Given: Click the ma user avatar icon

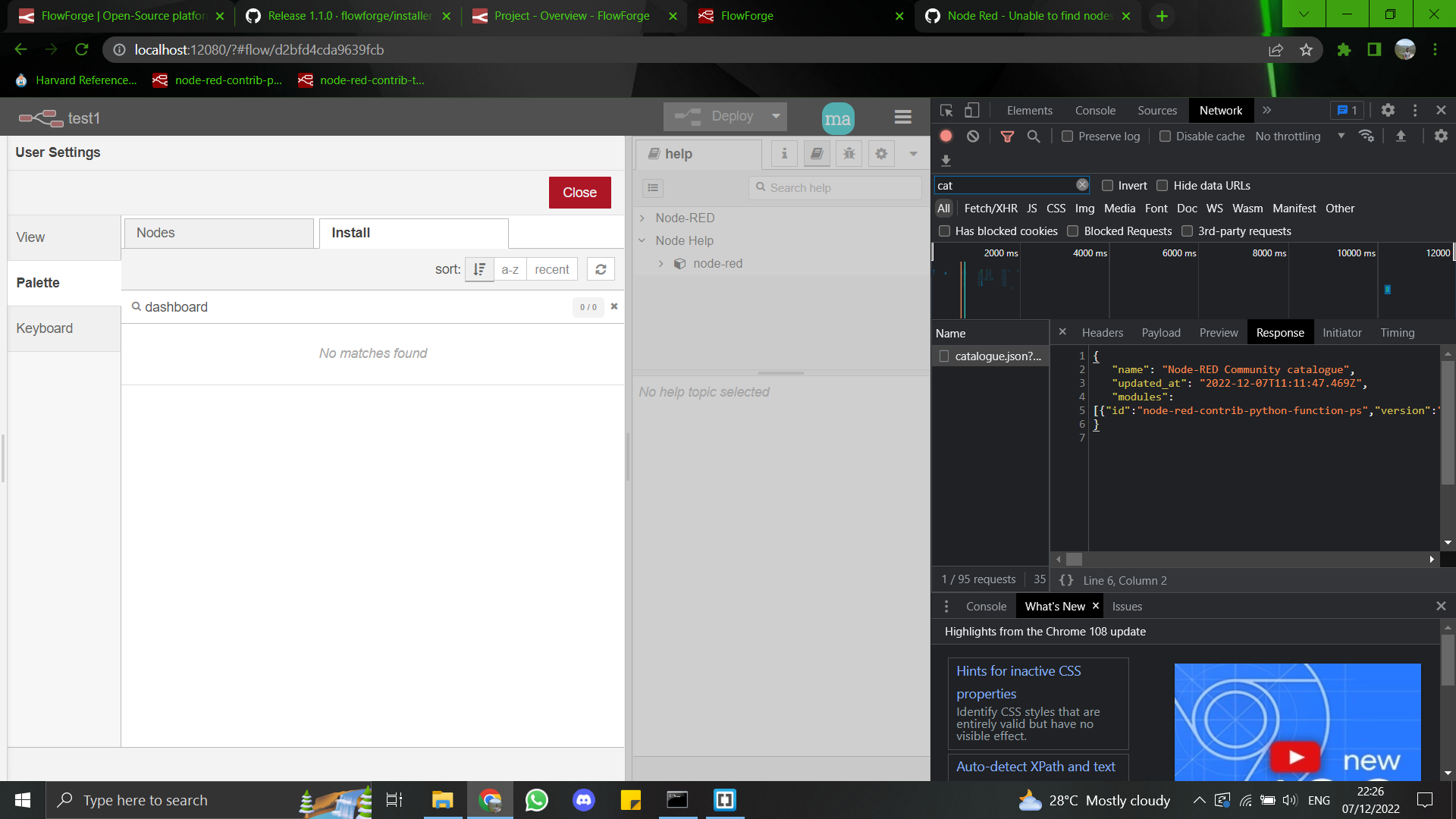Looking at the screenshot, I should (837, 118).
